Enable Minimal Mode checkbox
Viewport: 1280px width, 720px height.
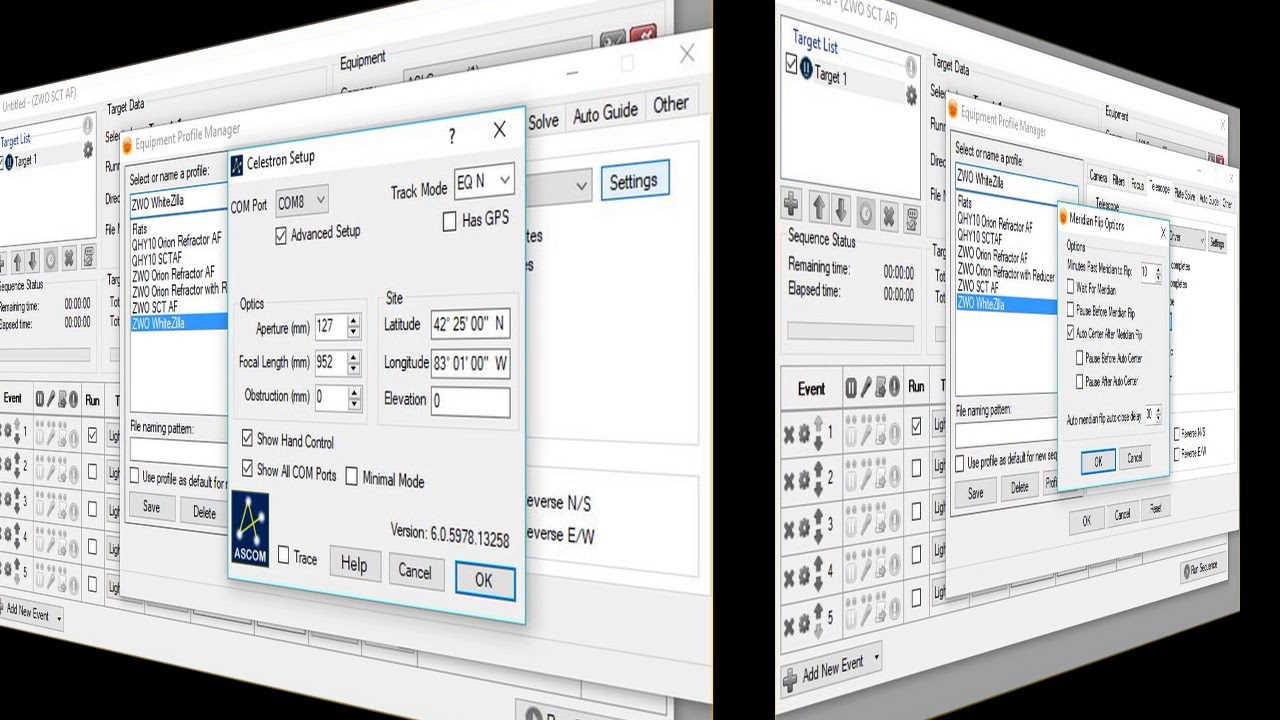tap(351, 476)
